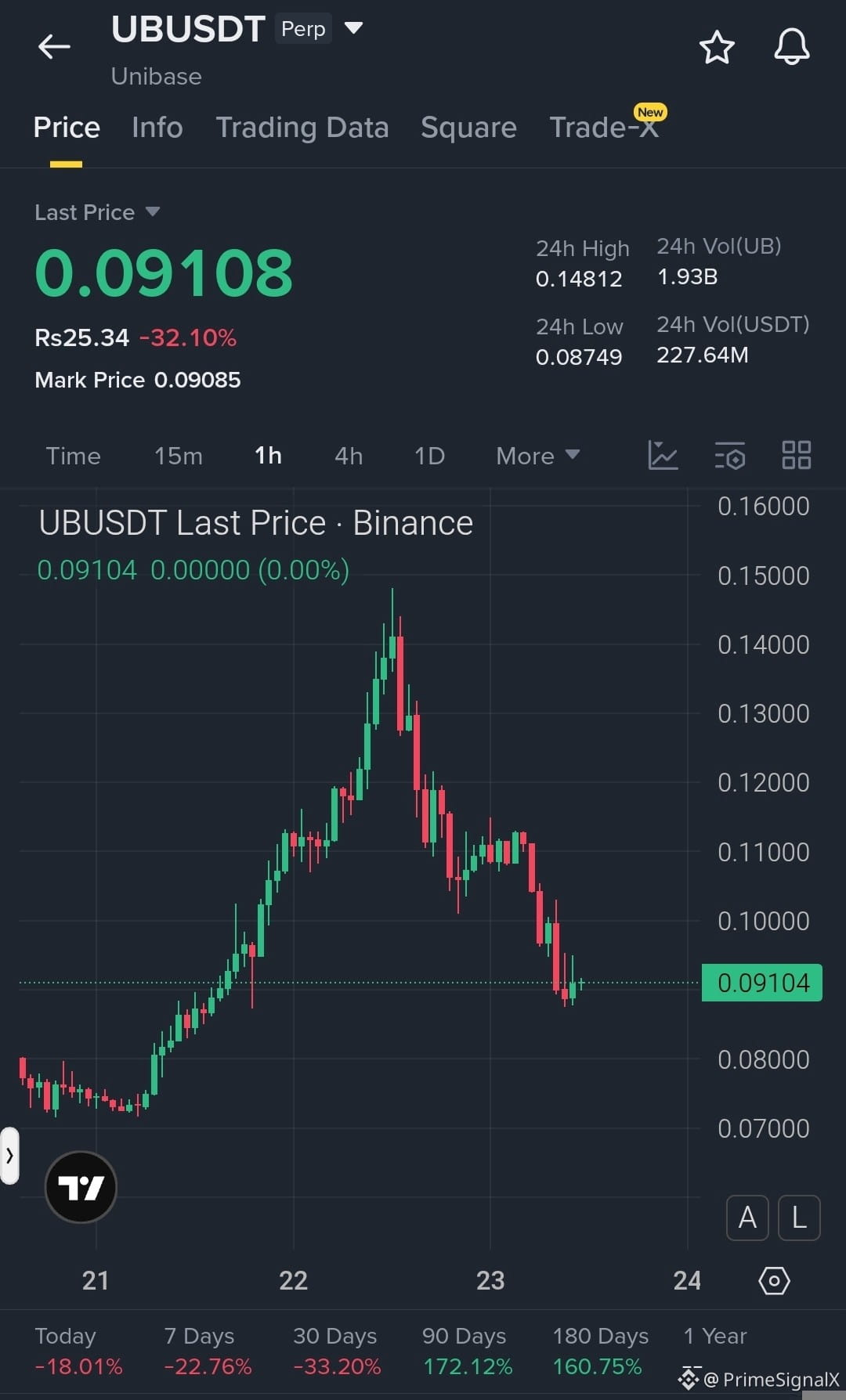Tap the 24h Low value 0.08749
The width and height of the screenshot is (846, 1400).
click(x=579, y=357)
